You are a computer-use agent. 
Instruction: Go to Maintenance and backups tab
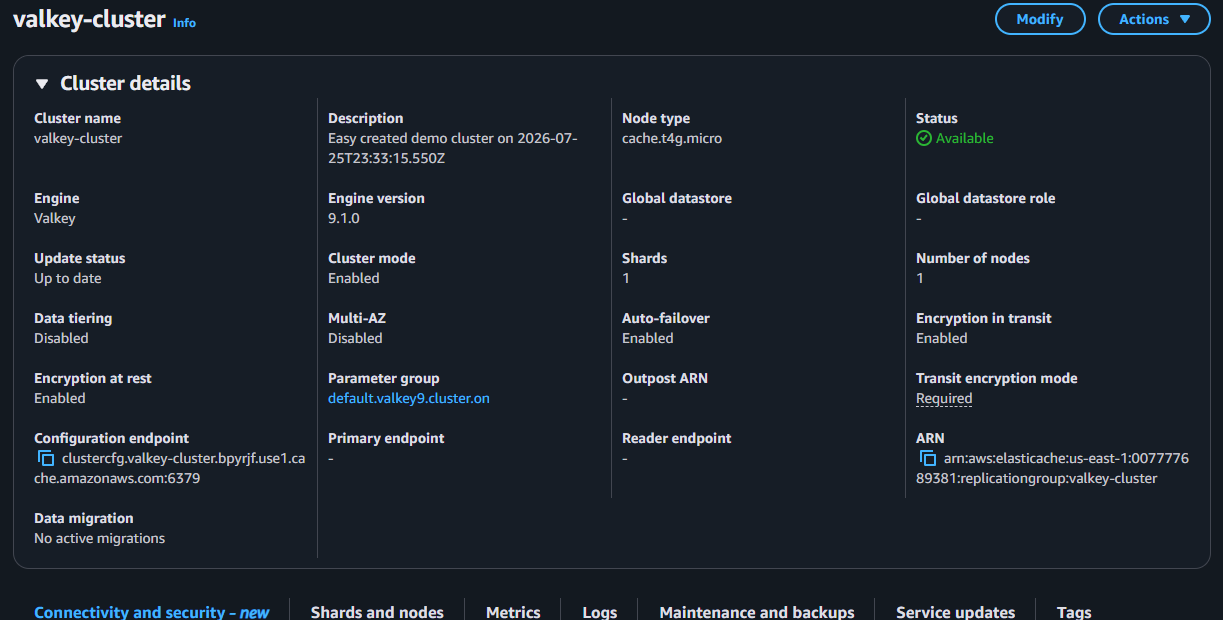[757, 612]
